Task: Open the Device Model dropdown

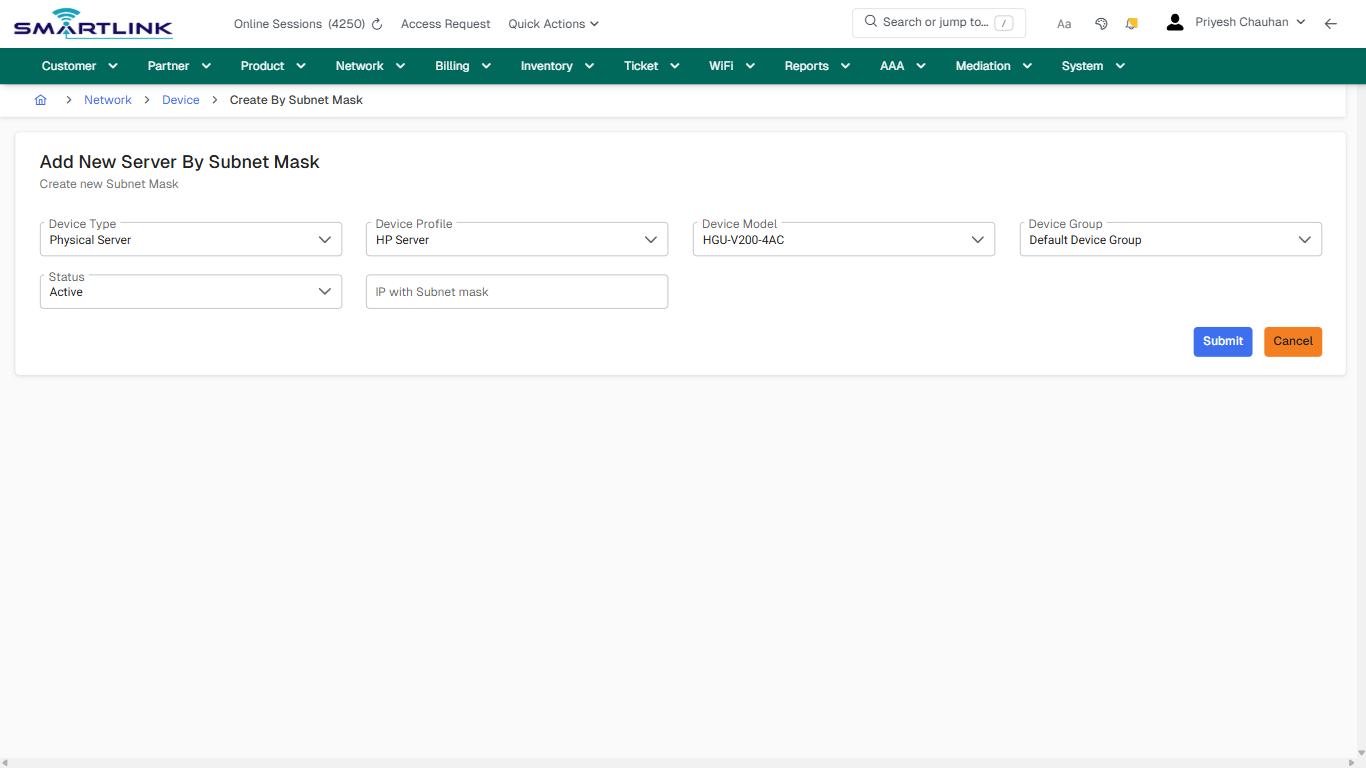Action: (x=977, y=239)
